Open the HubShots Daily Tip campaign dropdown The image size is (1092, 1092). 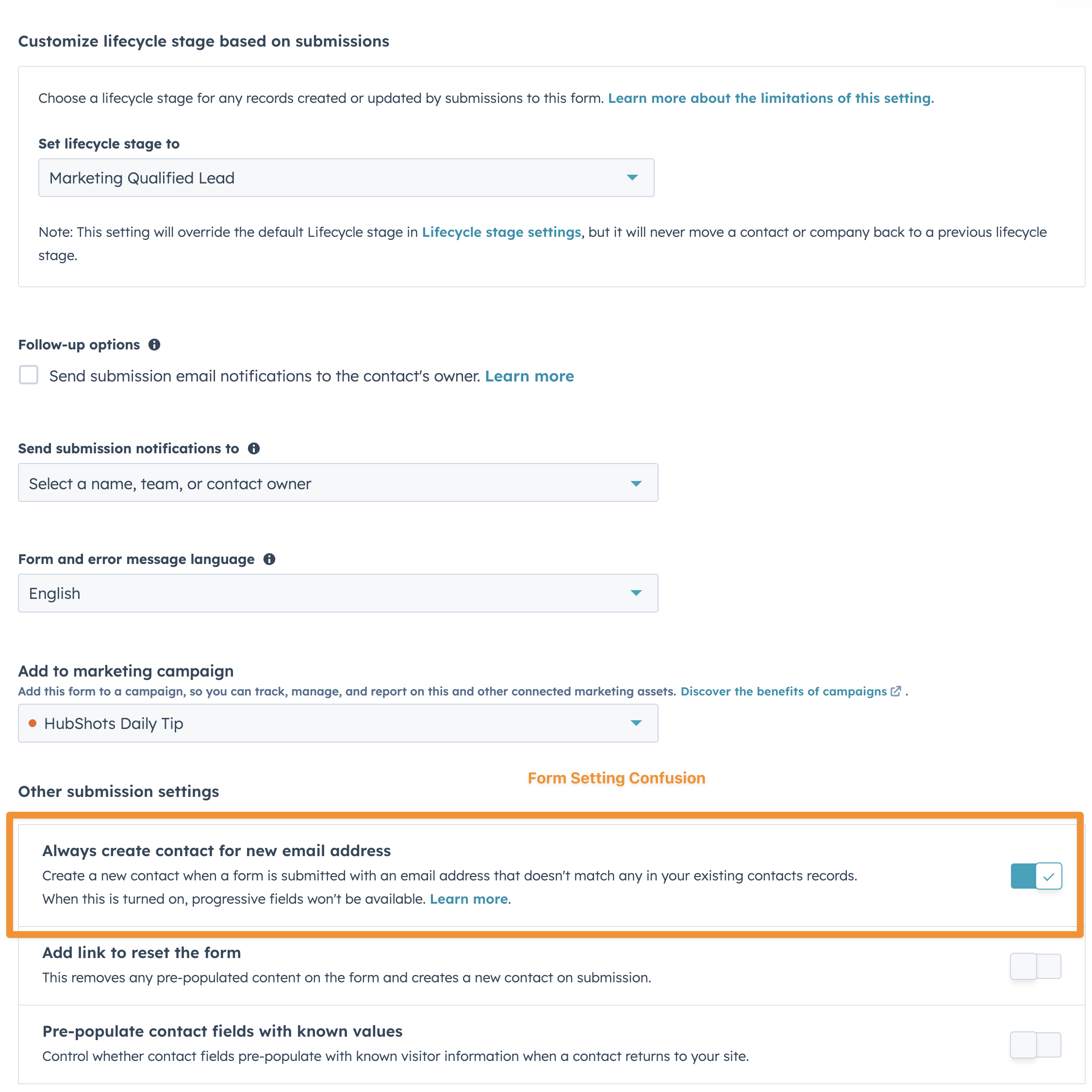338,723
